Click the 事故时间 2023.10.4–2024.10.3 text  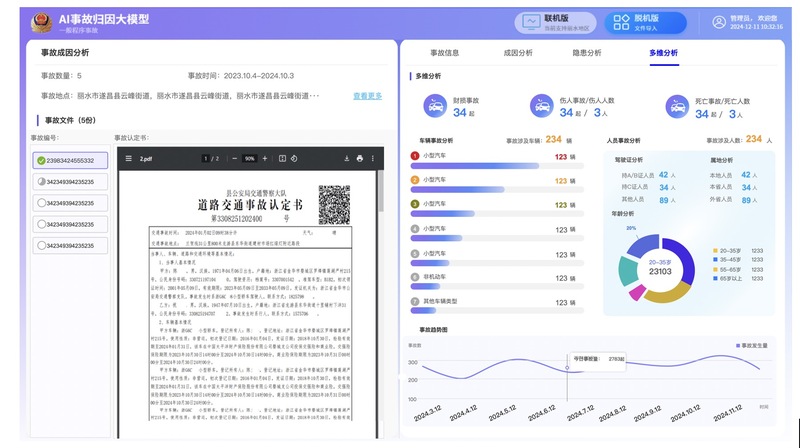(x=241, y=76)
